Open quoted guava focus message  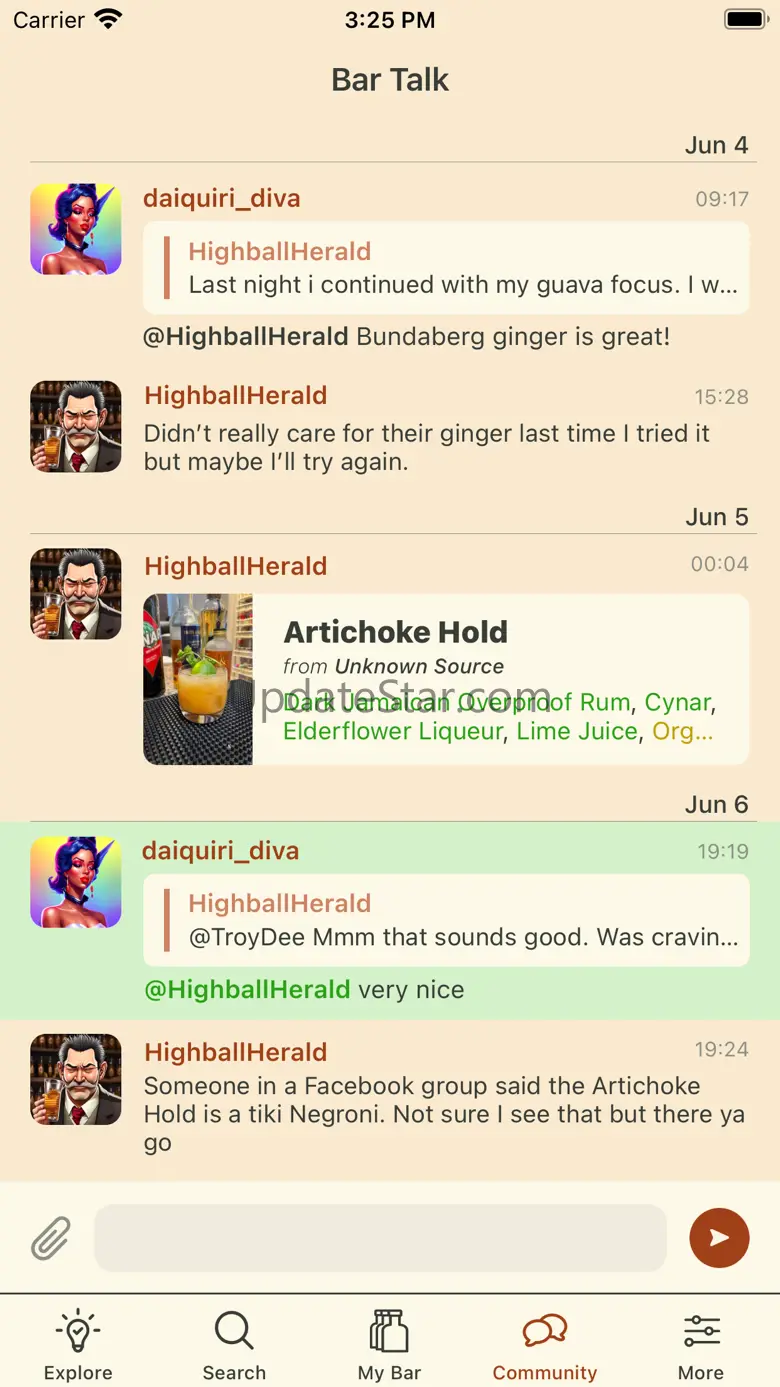tap(446, 268)
